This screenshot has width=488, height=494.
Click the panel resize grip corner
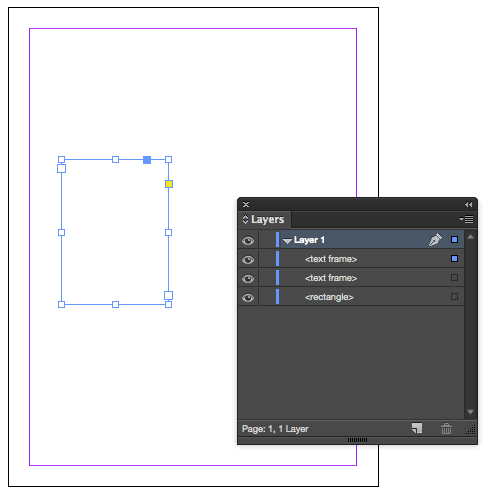click(x=471, y=430)
